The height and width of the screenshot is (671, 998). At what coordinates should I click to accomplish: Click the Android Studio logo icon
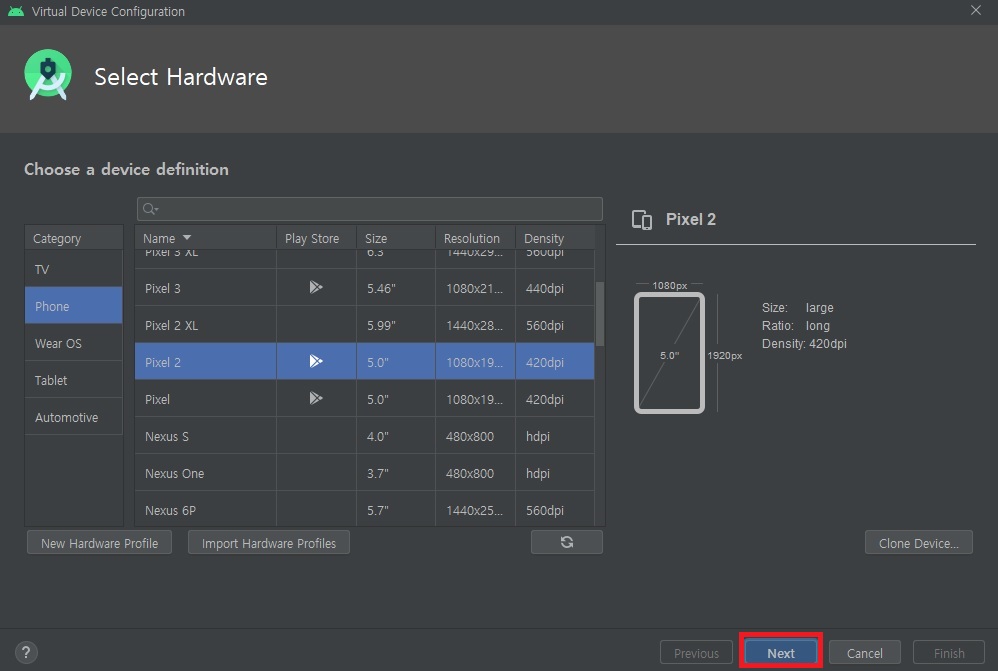point(48,74)
